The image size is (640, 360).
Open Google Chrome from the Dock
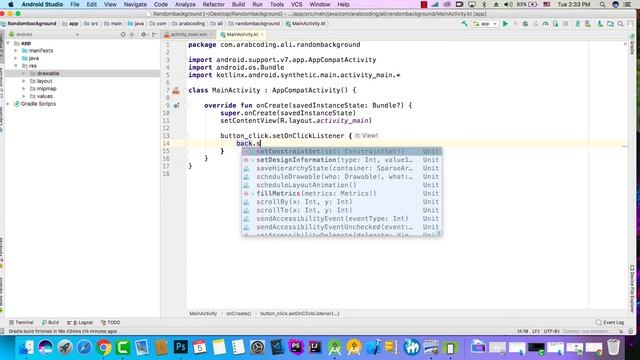click(x=104, y=347)
